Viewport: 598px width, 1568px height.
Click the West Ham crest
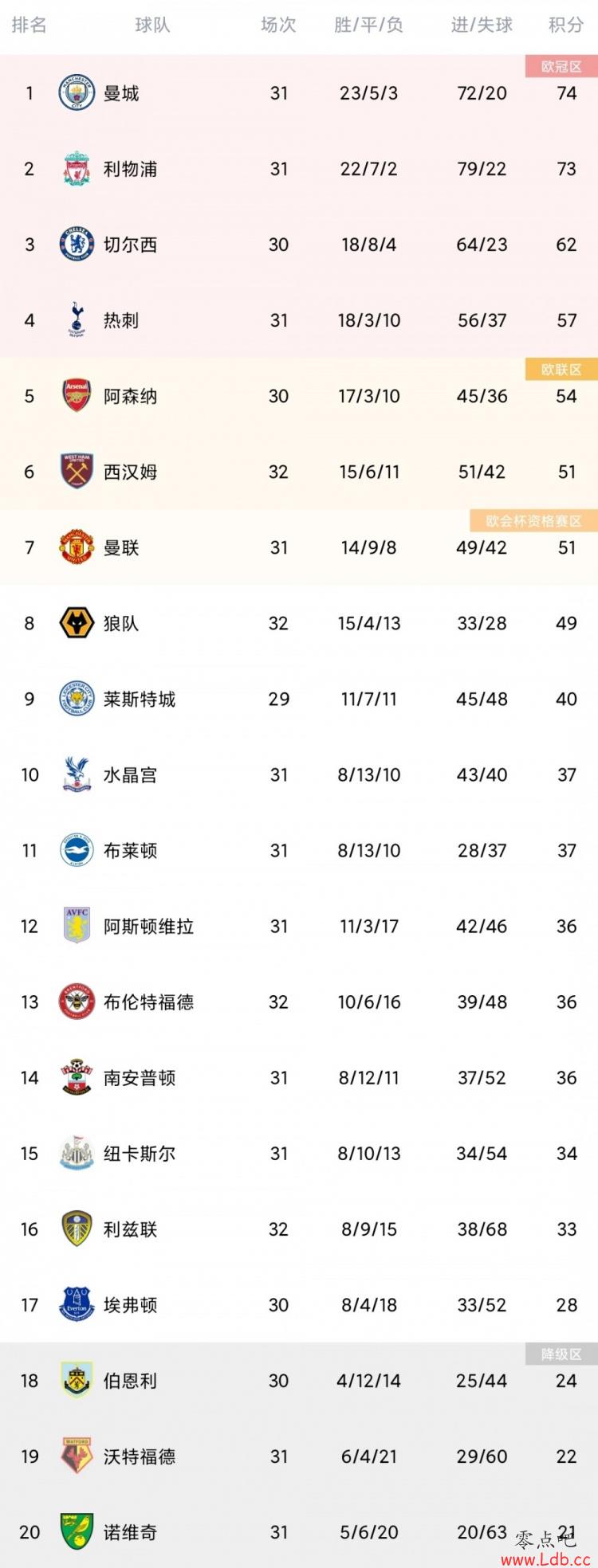pos(77,472)
